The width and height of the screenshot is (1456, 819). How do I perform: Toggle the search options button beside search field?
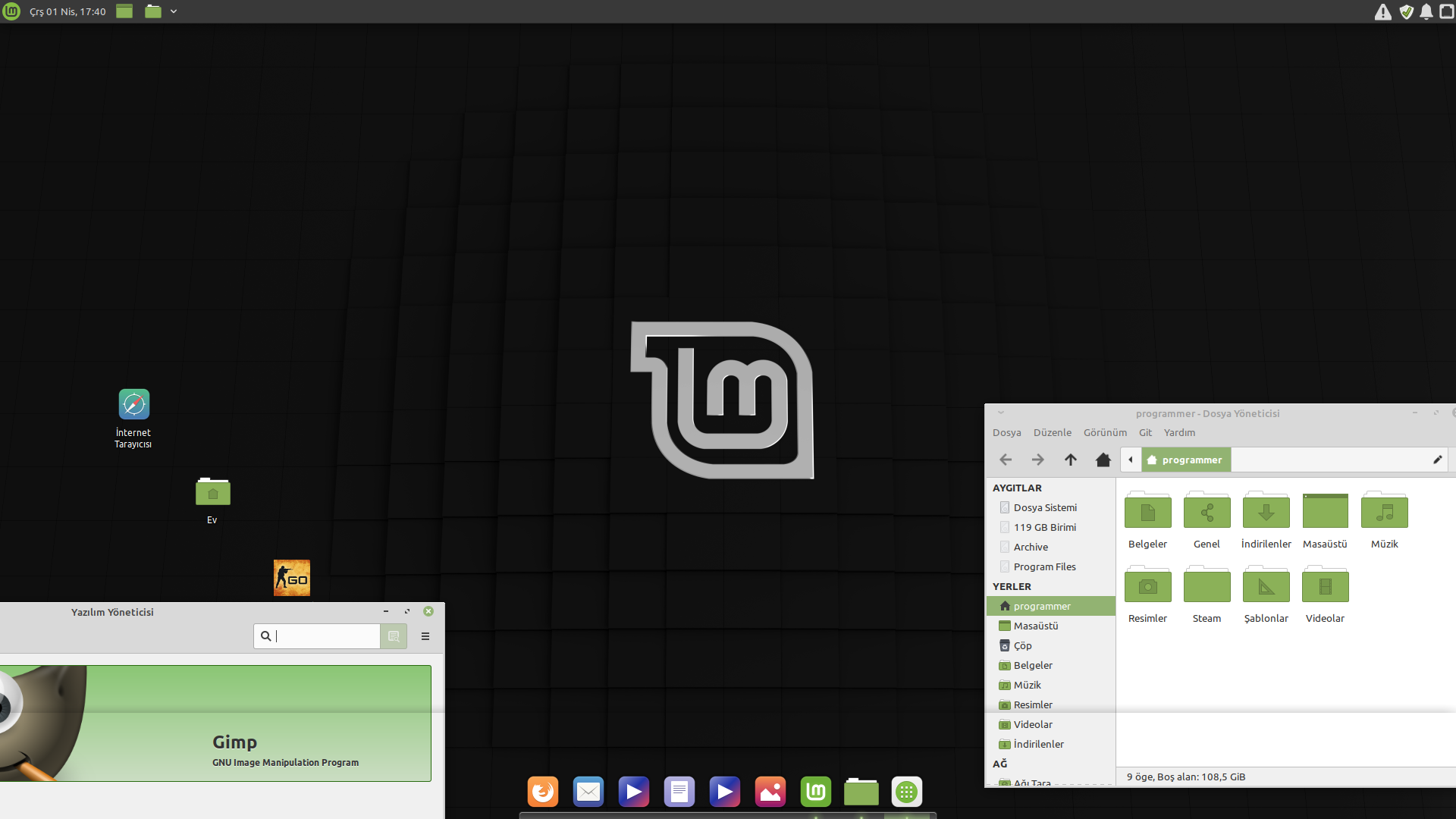[394, 636]
